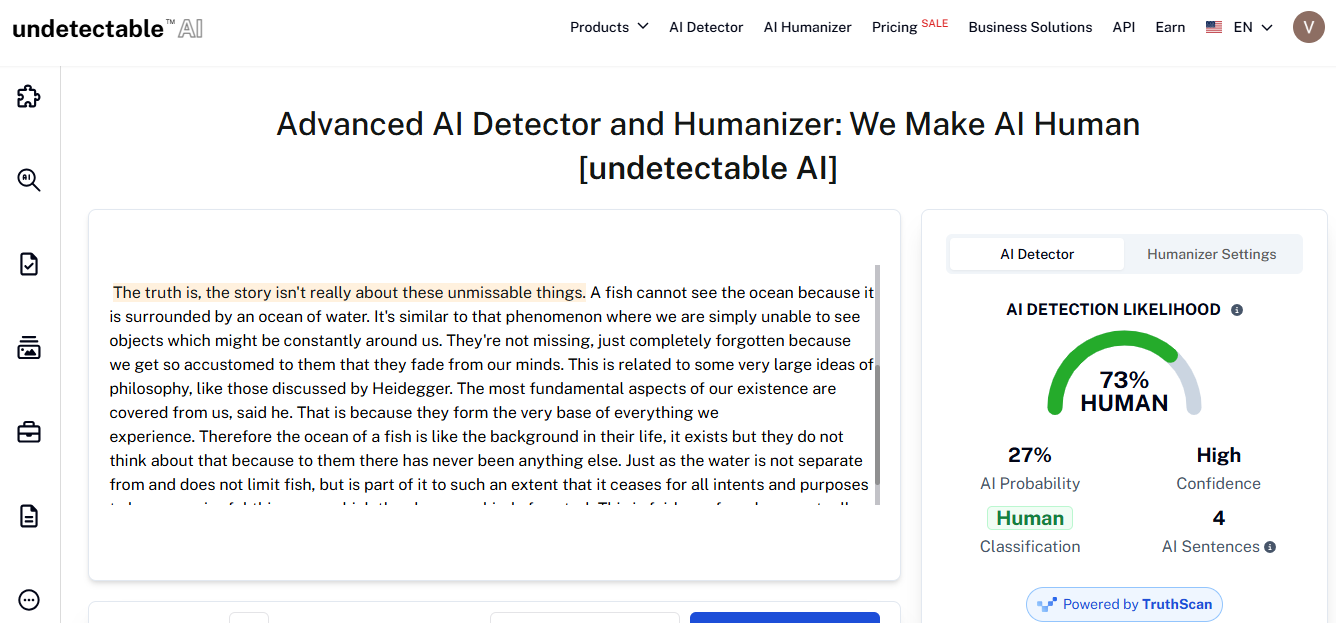Click the Advanced AI Detector and Humanizer heading
Screen dimensions: 1336x623
pyautogui.click(x=708, y=145)
